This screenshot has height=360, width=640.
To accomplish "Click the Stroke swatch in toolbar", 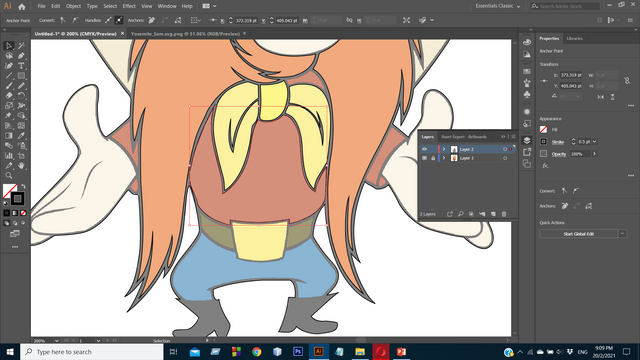I will pyautogui.click(x=17, y=199).
